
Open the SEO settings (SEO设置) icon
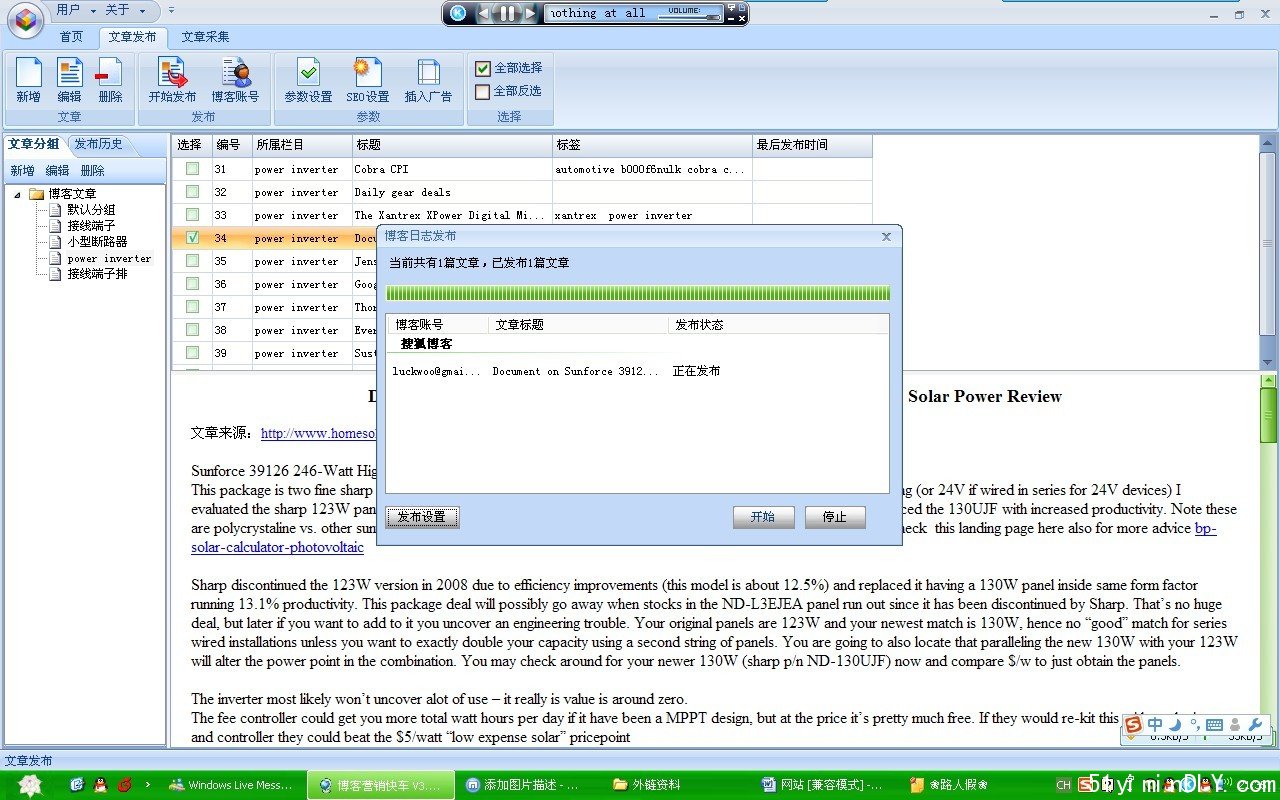pyautogui.click(x=368, y=80)
